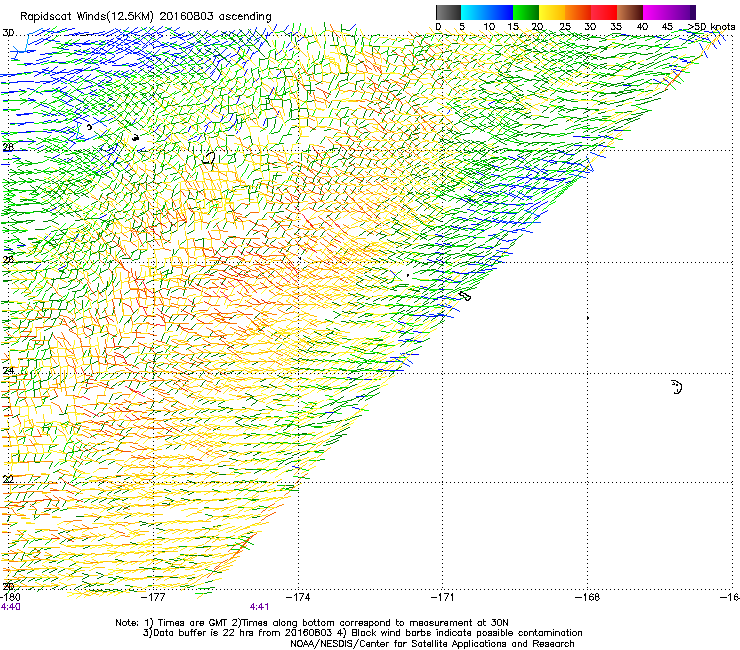Pick the orange 25-30 knots color bar segment
740x650 pixels.
(x=578, y=12)
